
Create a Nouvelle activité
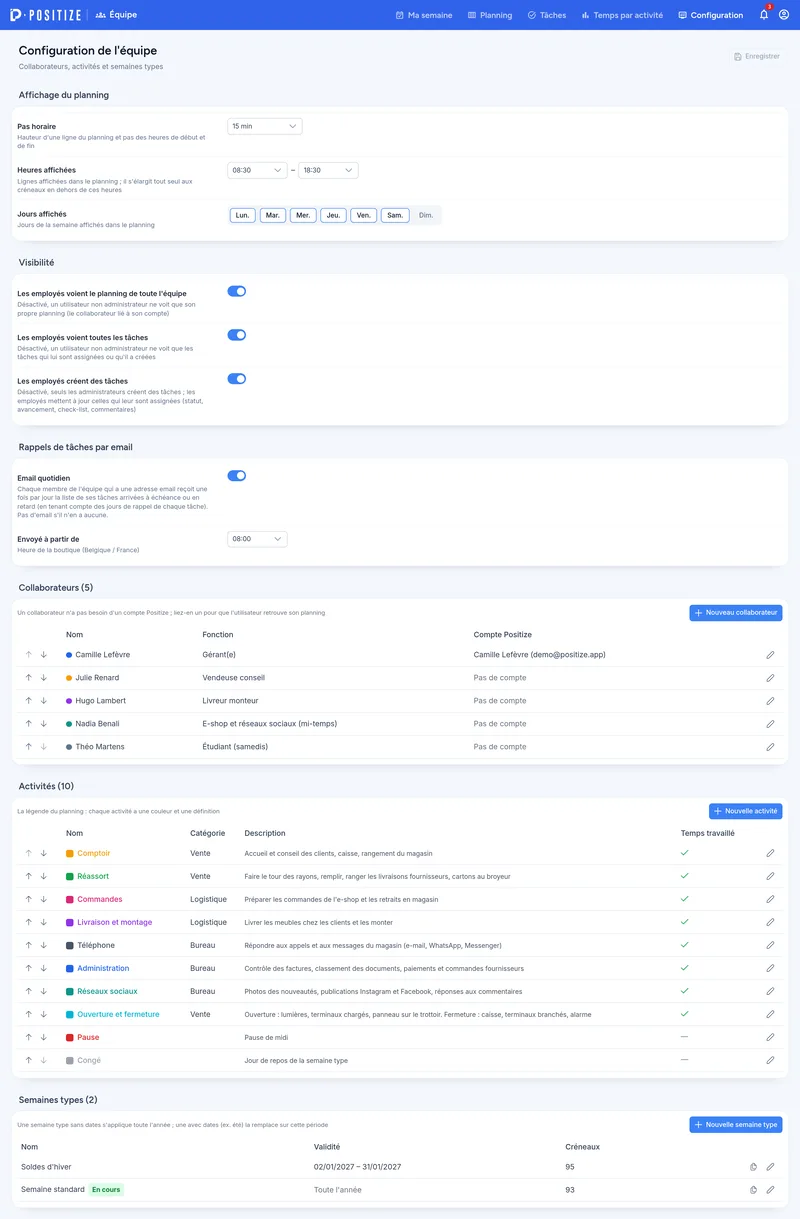[x=746, y=811]
